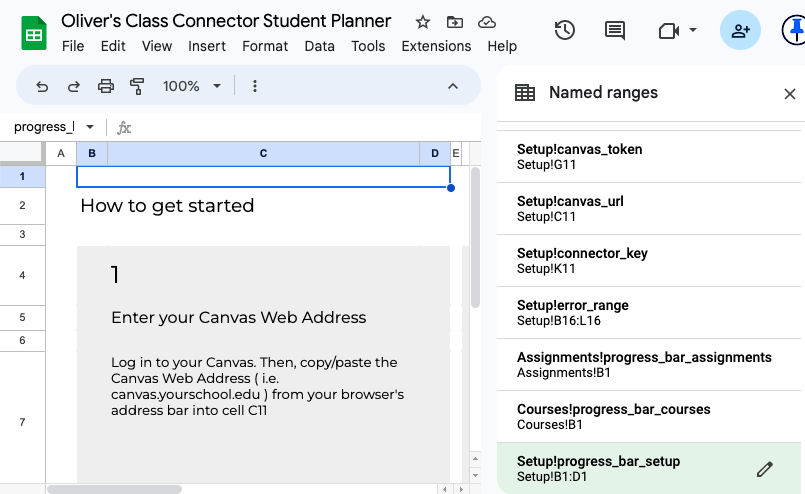Click the Named ranges table icon
805x494 pixels.
coord(525,93)
